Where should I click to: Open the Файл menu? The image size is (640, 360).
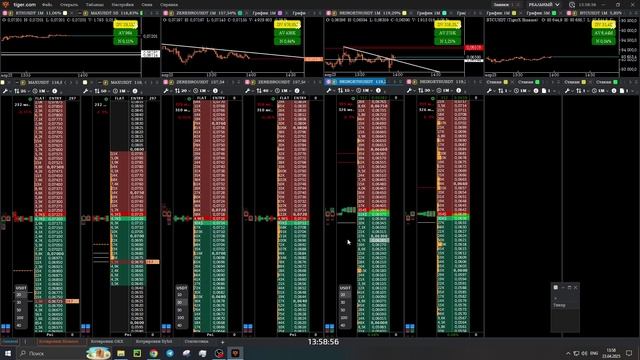click(x=47, y=4)
